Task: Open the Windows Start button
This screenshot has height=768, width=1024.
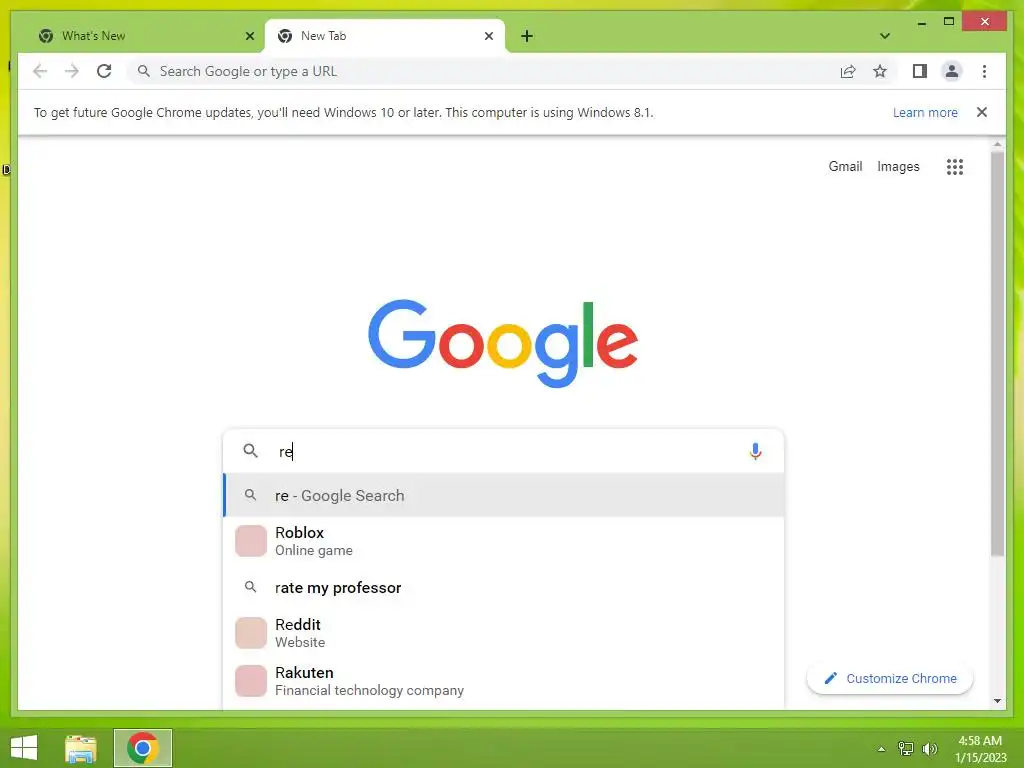Action: [x=24, y=748]
